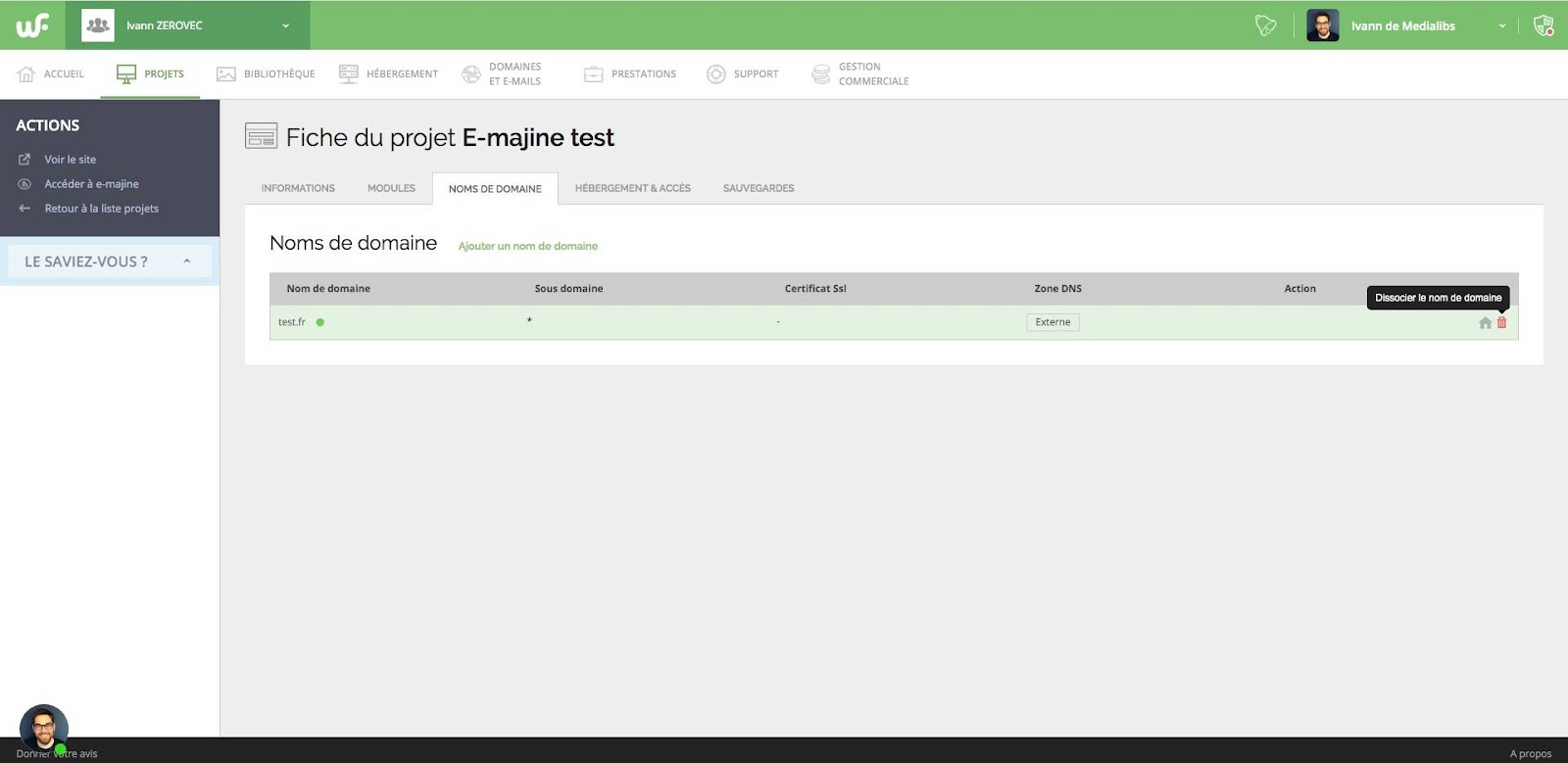Click the coins icon next to Gestion Commerciale
Screen dimensions: 1568x763
point(821,74)
